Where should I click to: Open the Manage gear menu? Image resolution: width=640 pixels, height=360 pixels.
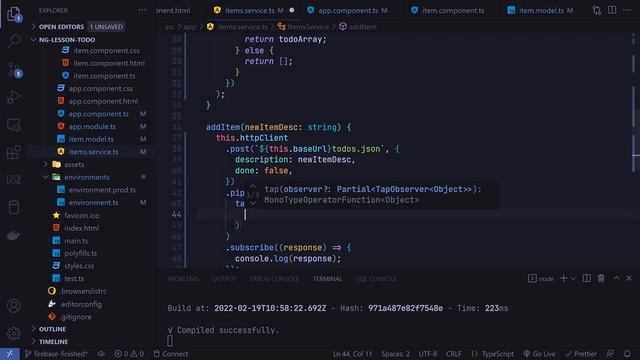pos(13,333)
